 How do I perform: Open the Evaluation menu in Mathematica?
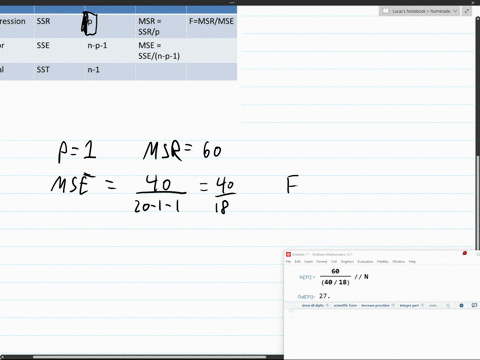click(x=365, y=262)
